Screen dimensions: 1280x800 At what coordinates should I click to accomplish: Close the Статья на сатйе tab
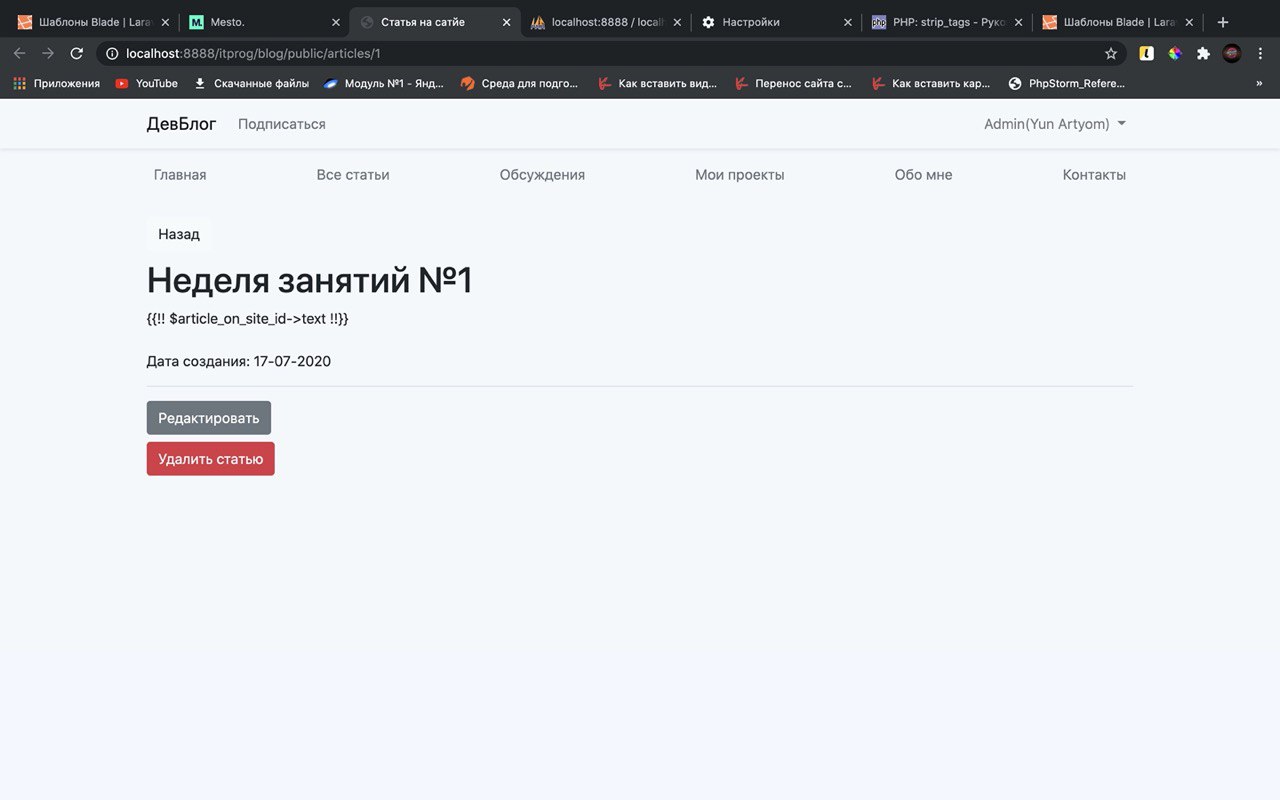coord(507,22)
